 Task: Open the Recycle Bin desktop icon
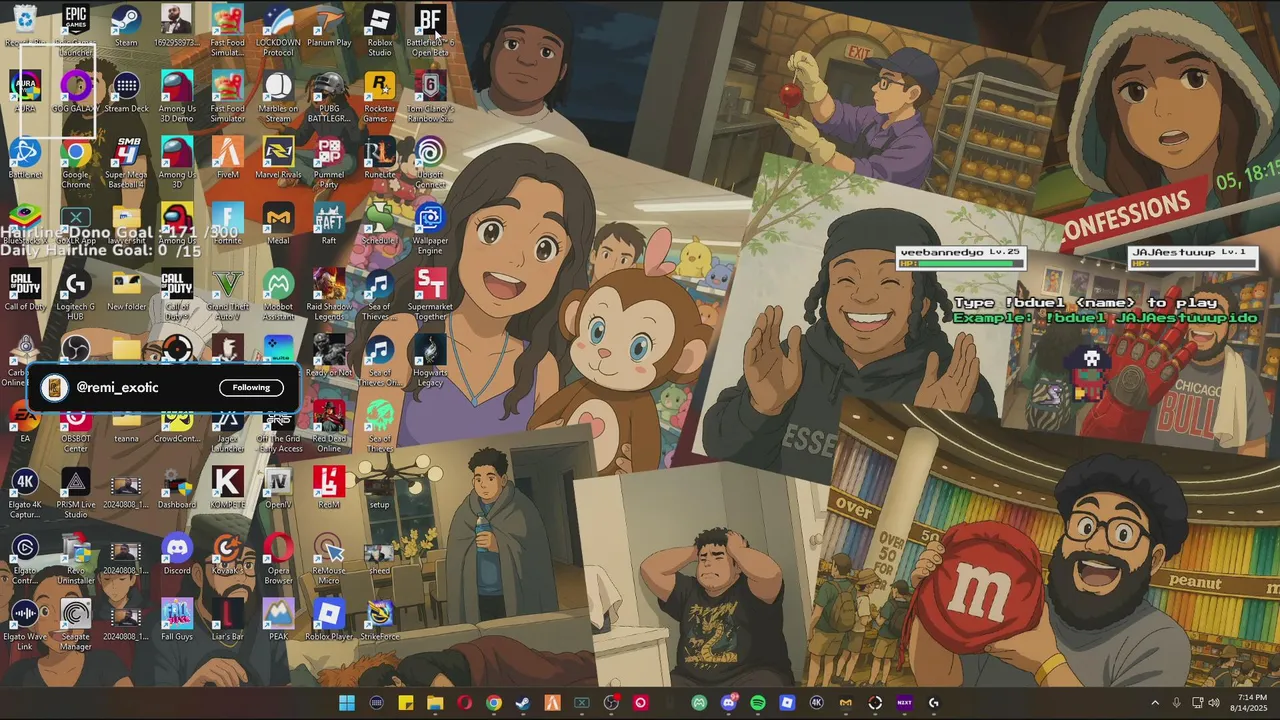(24, 26)
